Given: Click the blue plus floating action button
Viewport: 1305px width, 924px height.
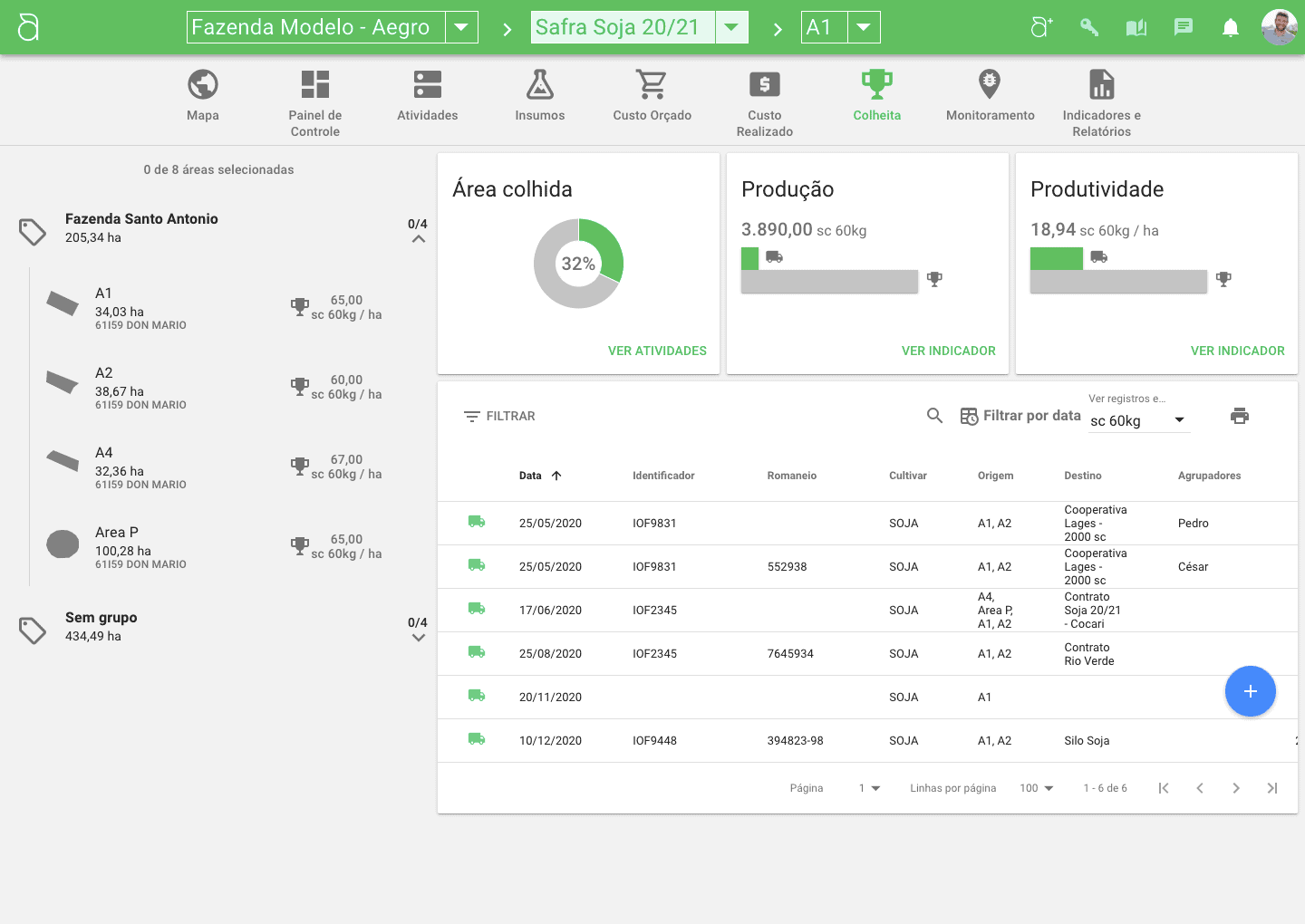Looking at the screenshot, I should click(x=1251, y=691).
